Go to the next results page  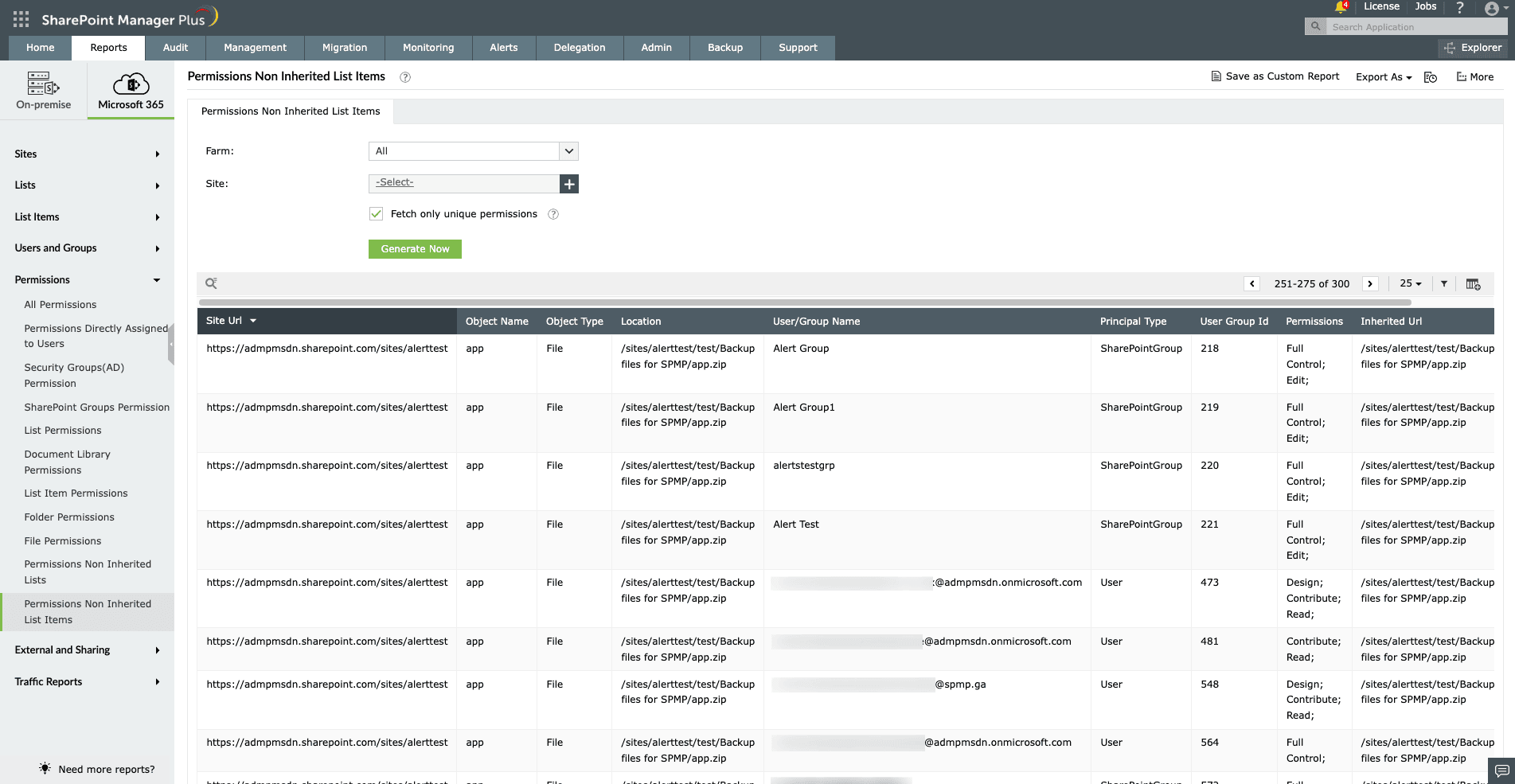click(1370, 283)
